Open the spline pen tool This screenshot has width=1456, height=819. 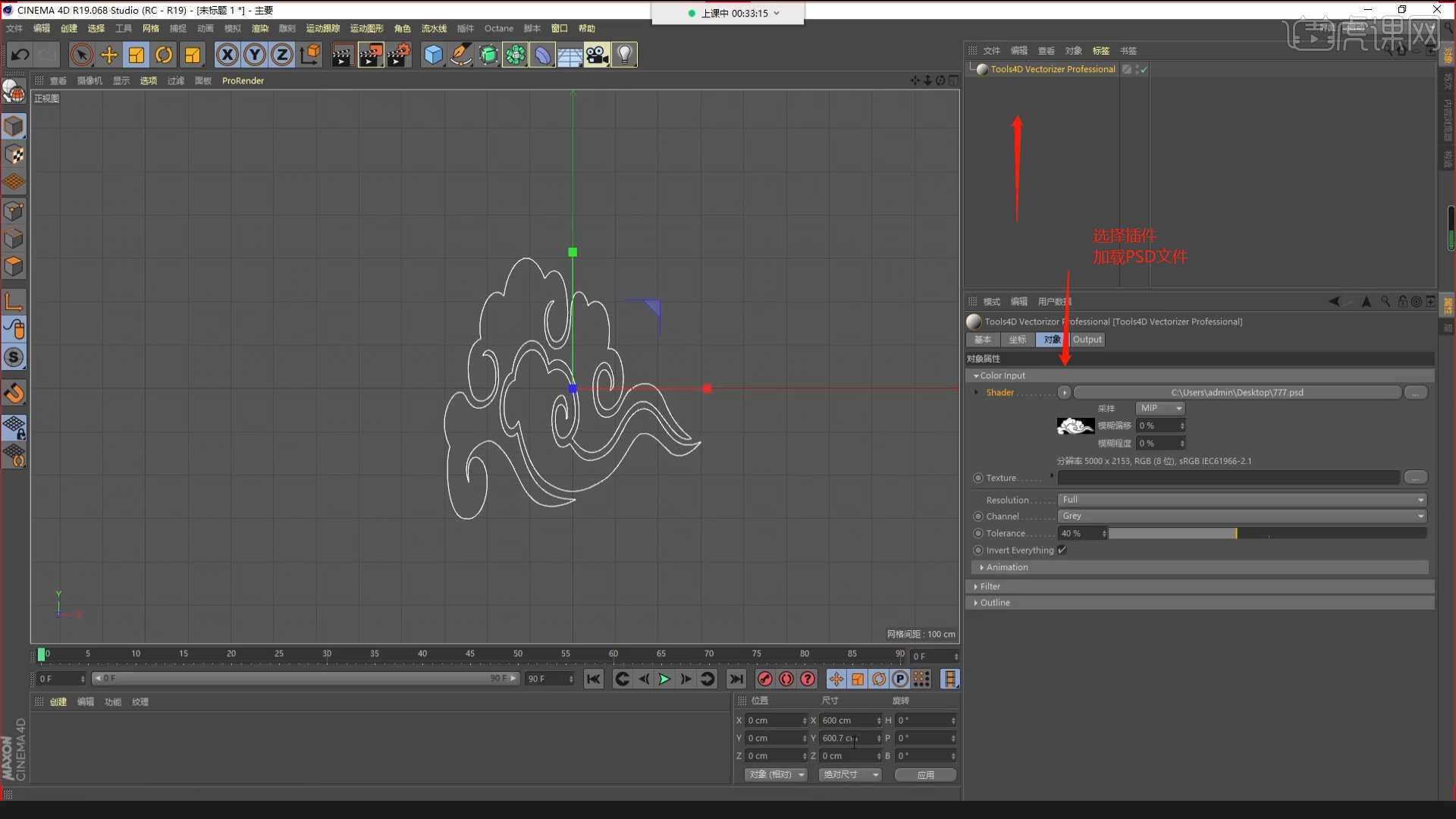pyautogui.click(x=460, y=55)
